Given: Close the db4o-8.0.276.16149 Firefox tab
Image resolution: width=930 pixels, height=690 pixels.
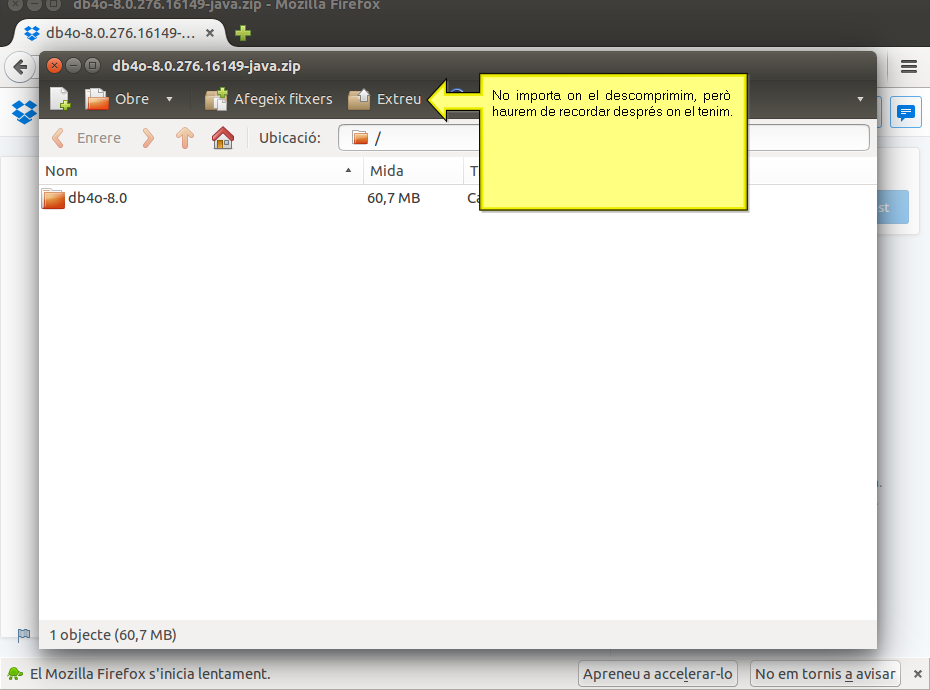Looking at the screenshot, I should (x=209, y=33).
